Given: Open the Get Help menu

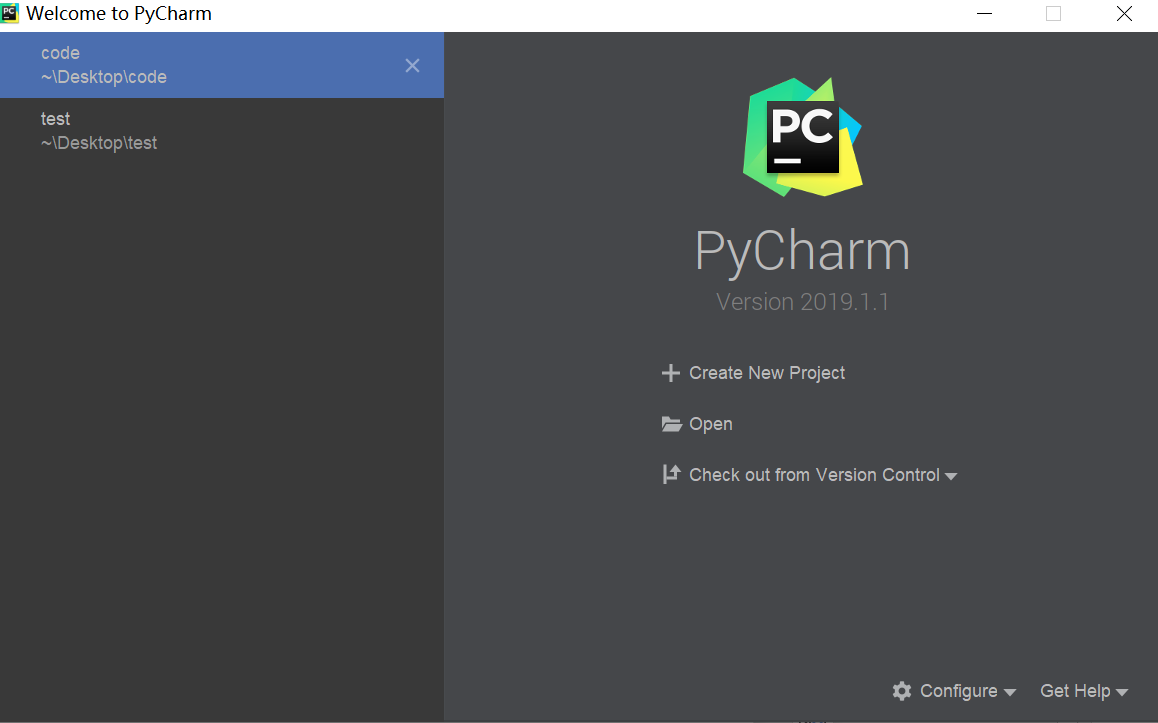Looking at the screenshot, I should coord(1075,691).
